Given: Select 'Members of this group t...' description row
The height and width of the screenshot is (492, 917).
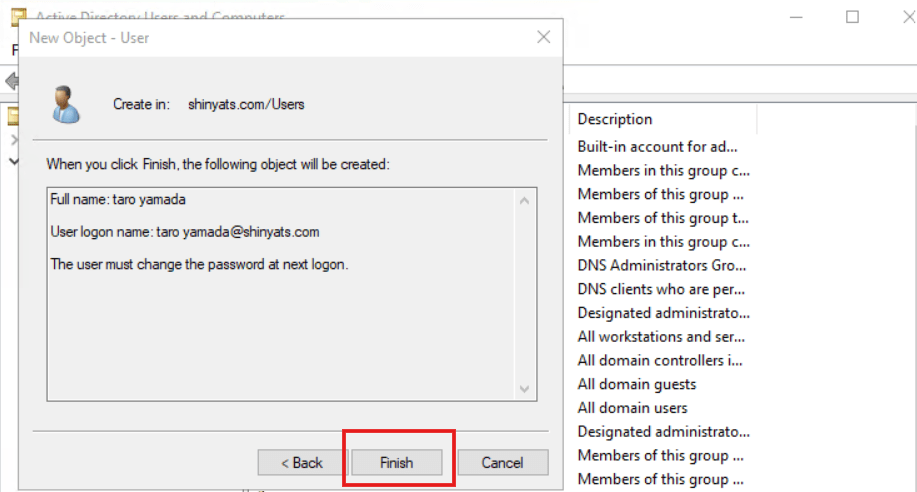Looking at the screenshot, I should (663, 218).
